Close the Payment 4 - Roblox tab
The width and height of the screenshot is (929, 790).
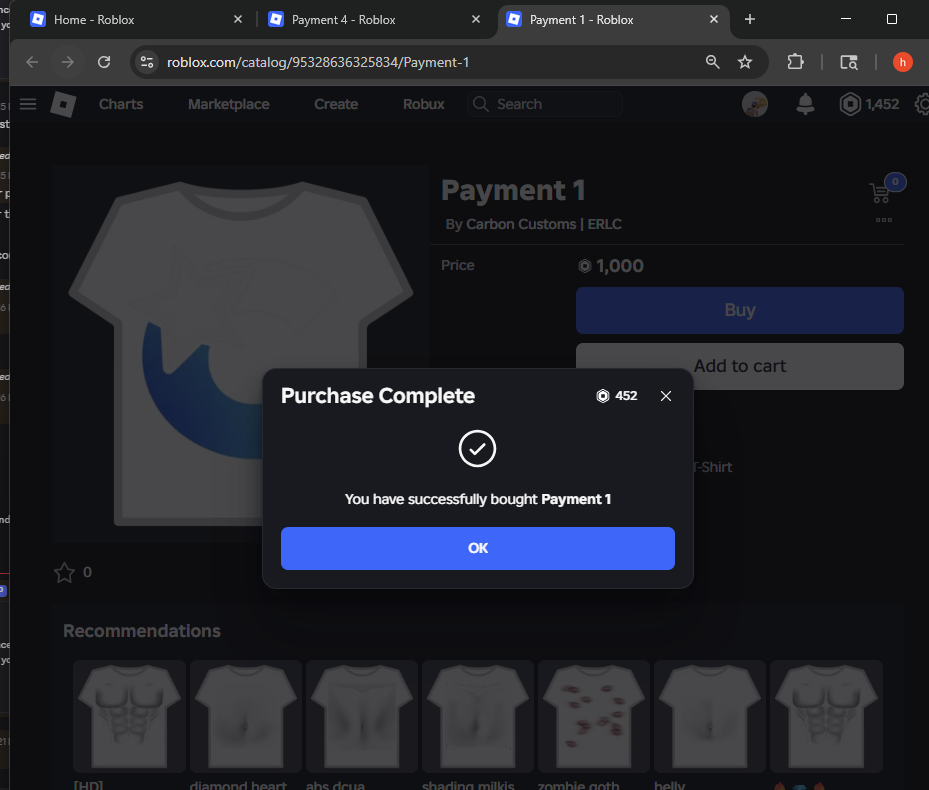476,20
